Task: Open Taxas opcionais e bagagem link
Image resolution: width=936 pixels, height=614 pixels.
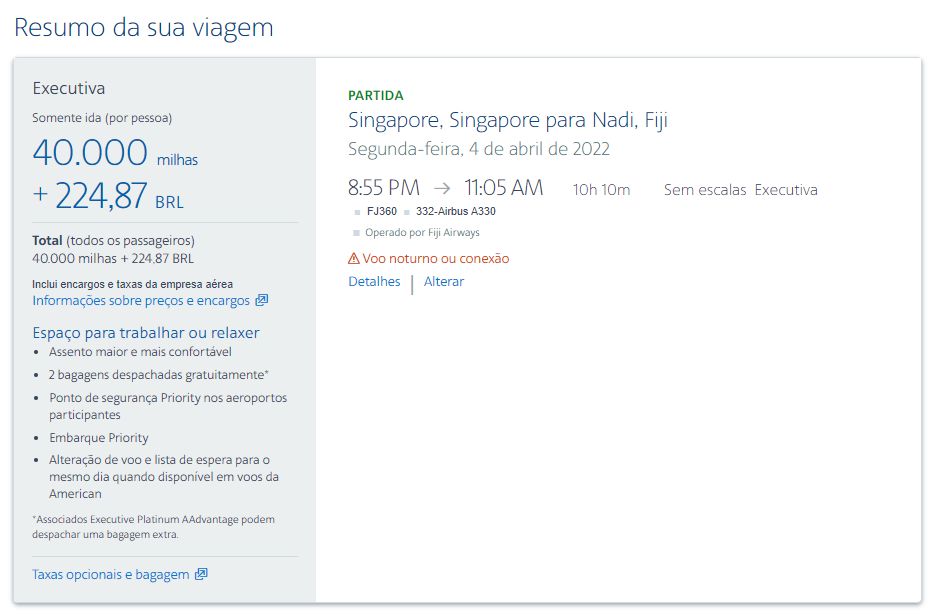Action: (x=110, y=575)
